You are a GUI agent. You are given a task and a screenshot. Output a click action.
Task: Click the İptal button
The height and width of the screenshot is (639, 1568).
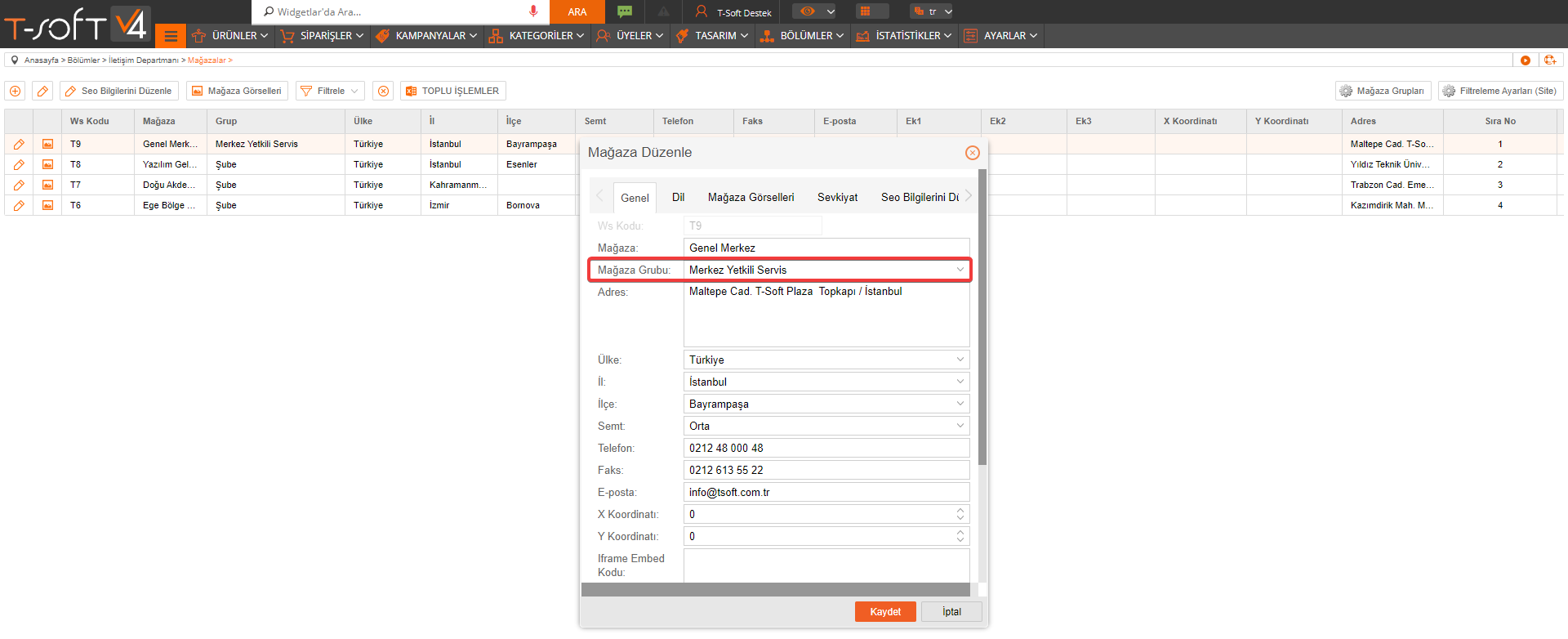tap(951, 612)
